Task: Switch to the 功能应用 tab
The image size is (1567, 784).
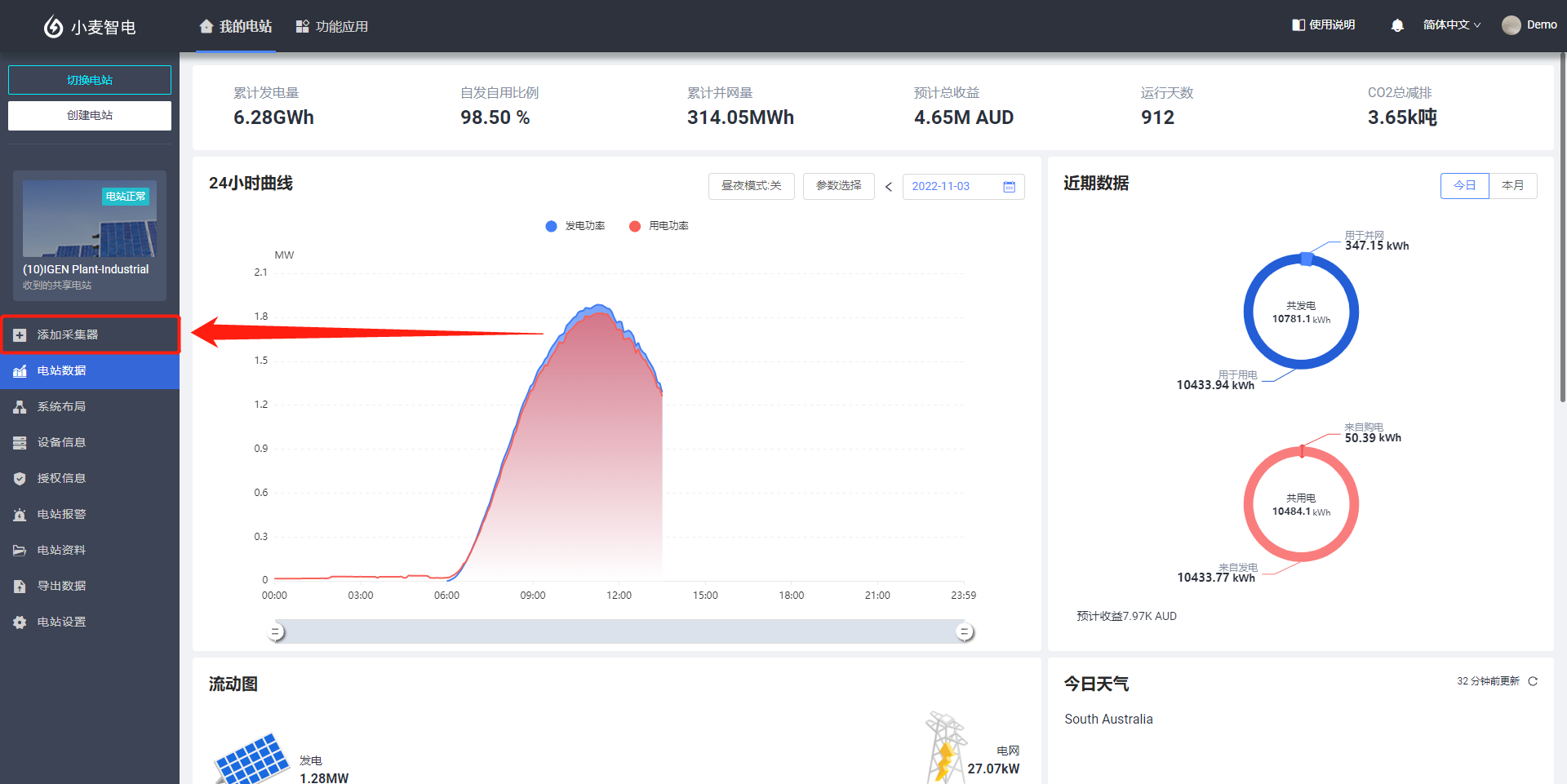Action: 332,27
